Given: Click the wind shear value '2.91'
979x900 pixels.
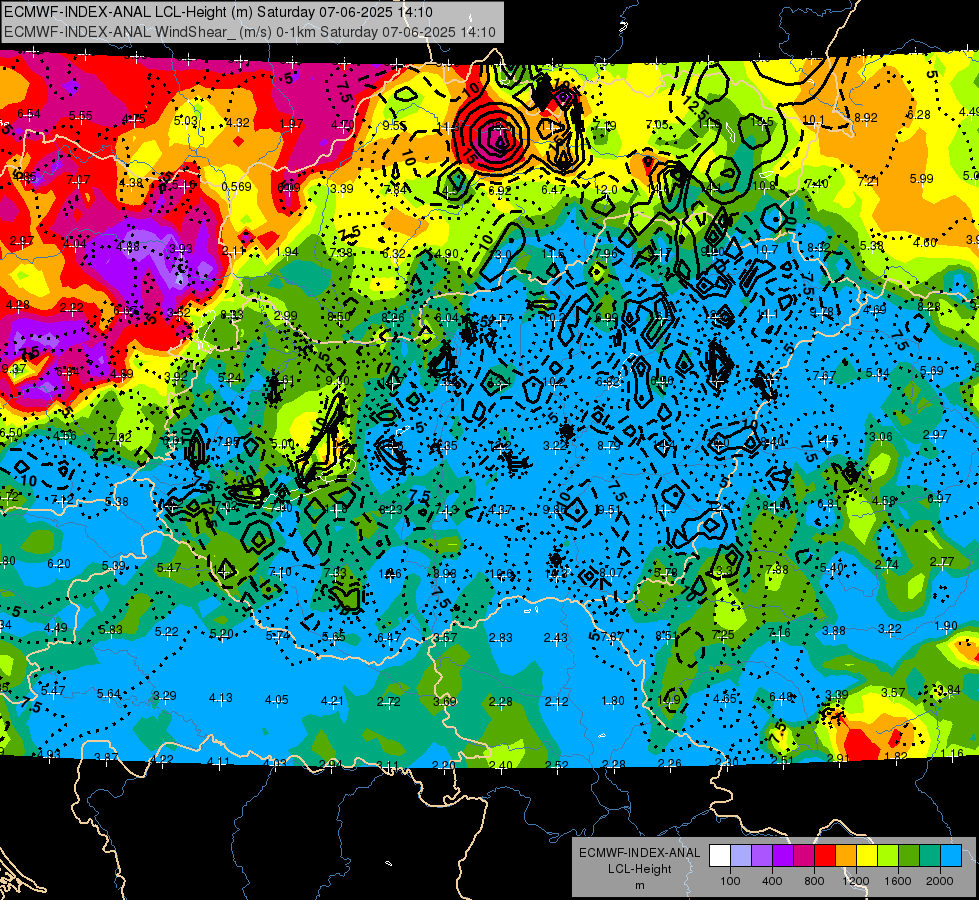Looking at the screenshot, I should tap(839, 758).
